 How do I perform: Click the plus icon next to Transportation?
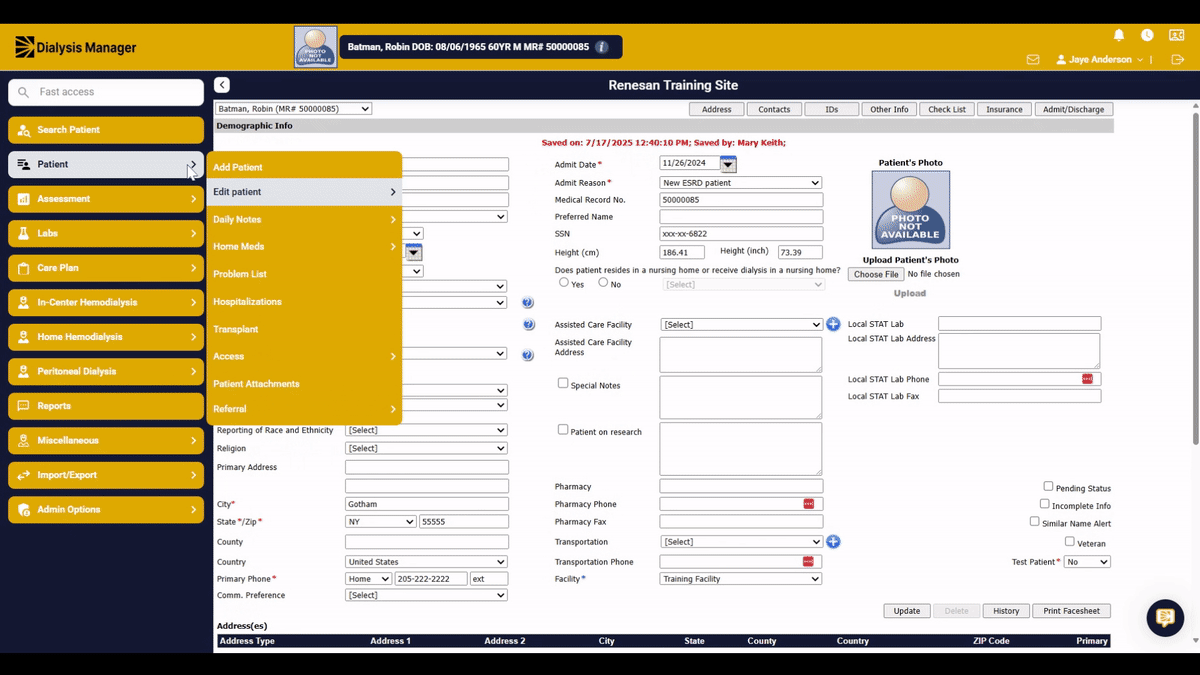click(833, 542)
